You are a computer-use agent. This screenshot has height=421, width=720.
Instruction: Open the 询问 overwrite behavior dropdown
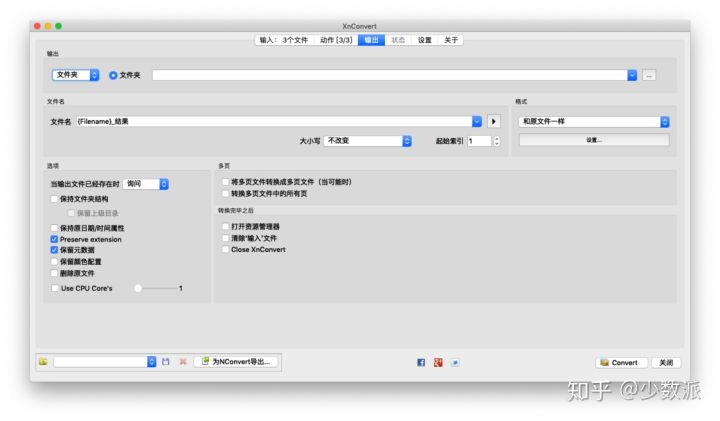coord(146,184)
